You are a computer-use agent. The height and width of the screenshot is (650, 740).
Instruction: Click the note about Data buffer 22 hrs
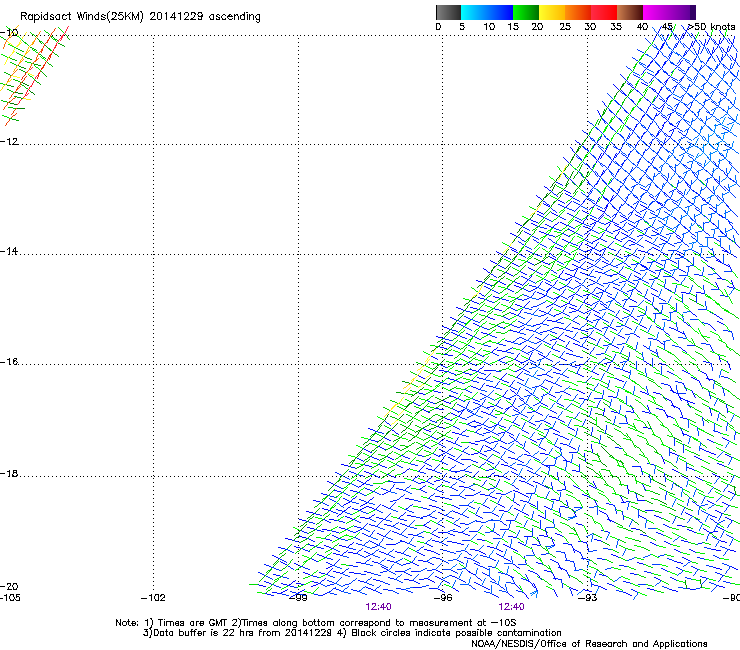point(352,633)
